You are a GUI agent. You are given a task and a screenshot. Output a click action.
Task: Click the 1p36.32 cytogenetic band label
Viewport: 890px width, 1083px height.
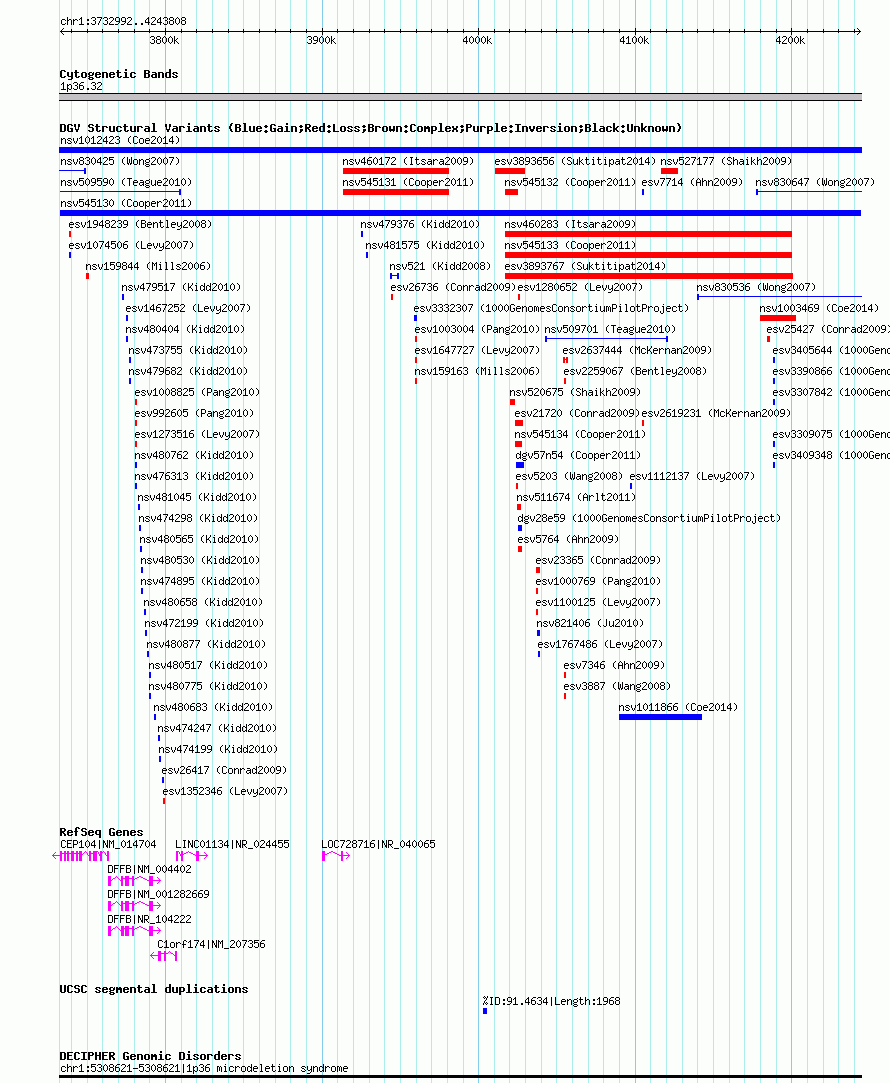(81, 86)
